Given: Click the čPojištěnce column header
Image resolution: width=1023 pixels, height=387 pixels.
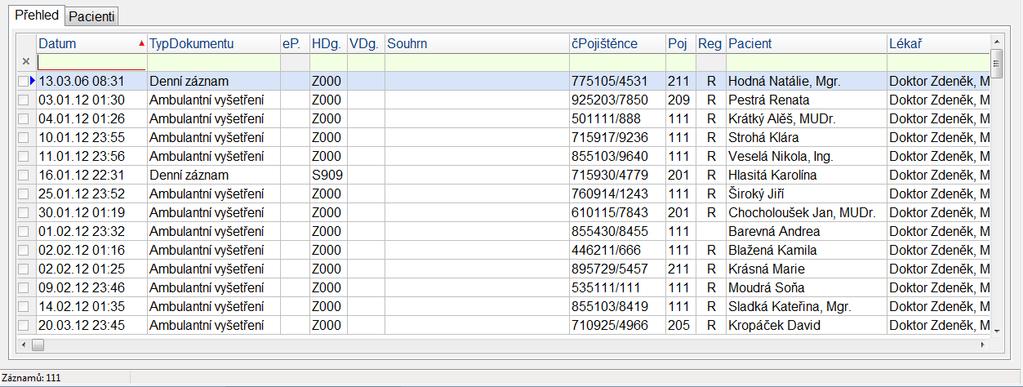Looking at the screenshot, I should [x=617, y=44].
